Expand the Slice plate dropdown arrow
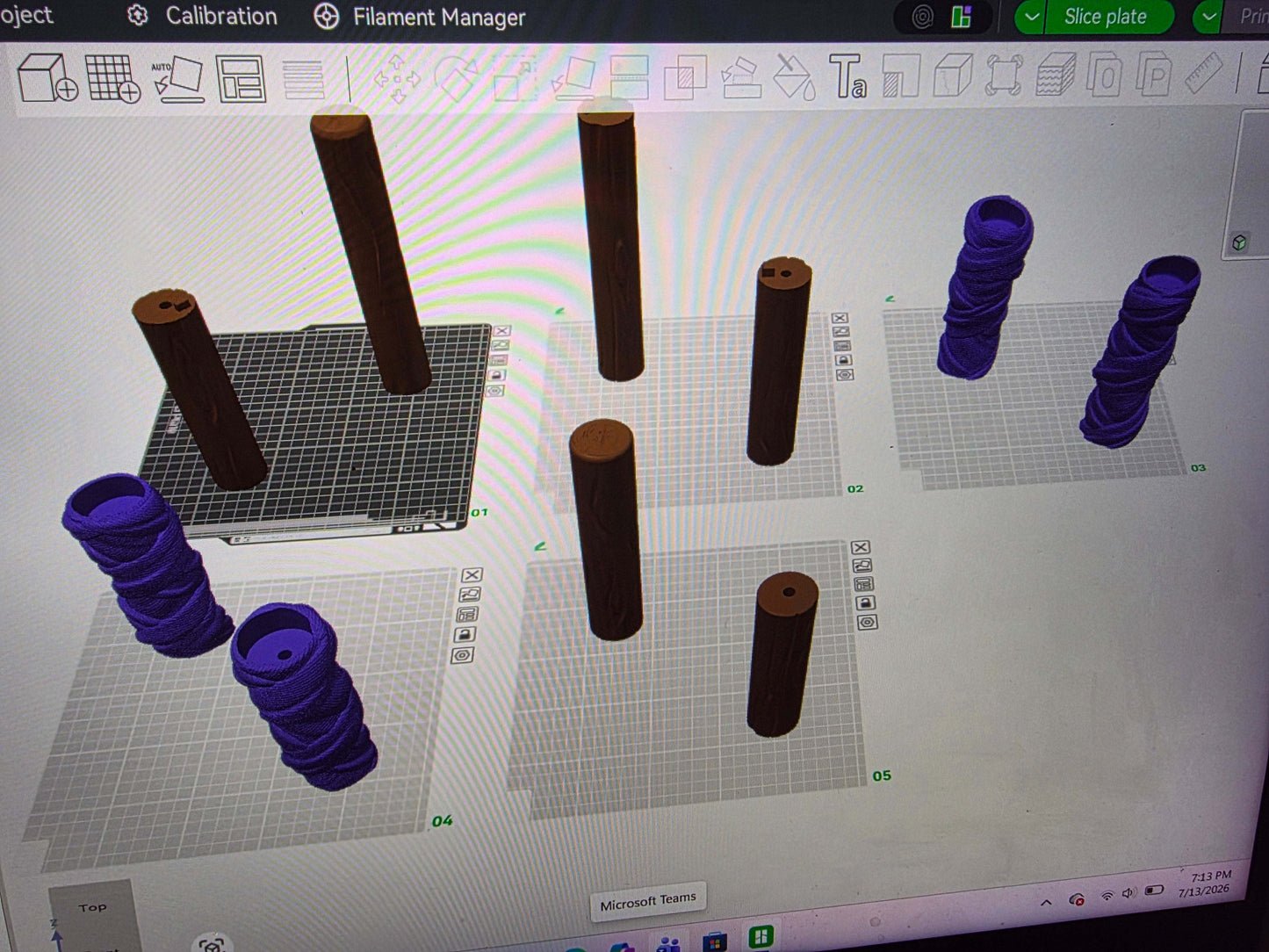Screen dimensions: 1269x952 click(x=1031, y=17)
